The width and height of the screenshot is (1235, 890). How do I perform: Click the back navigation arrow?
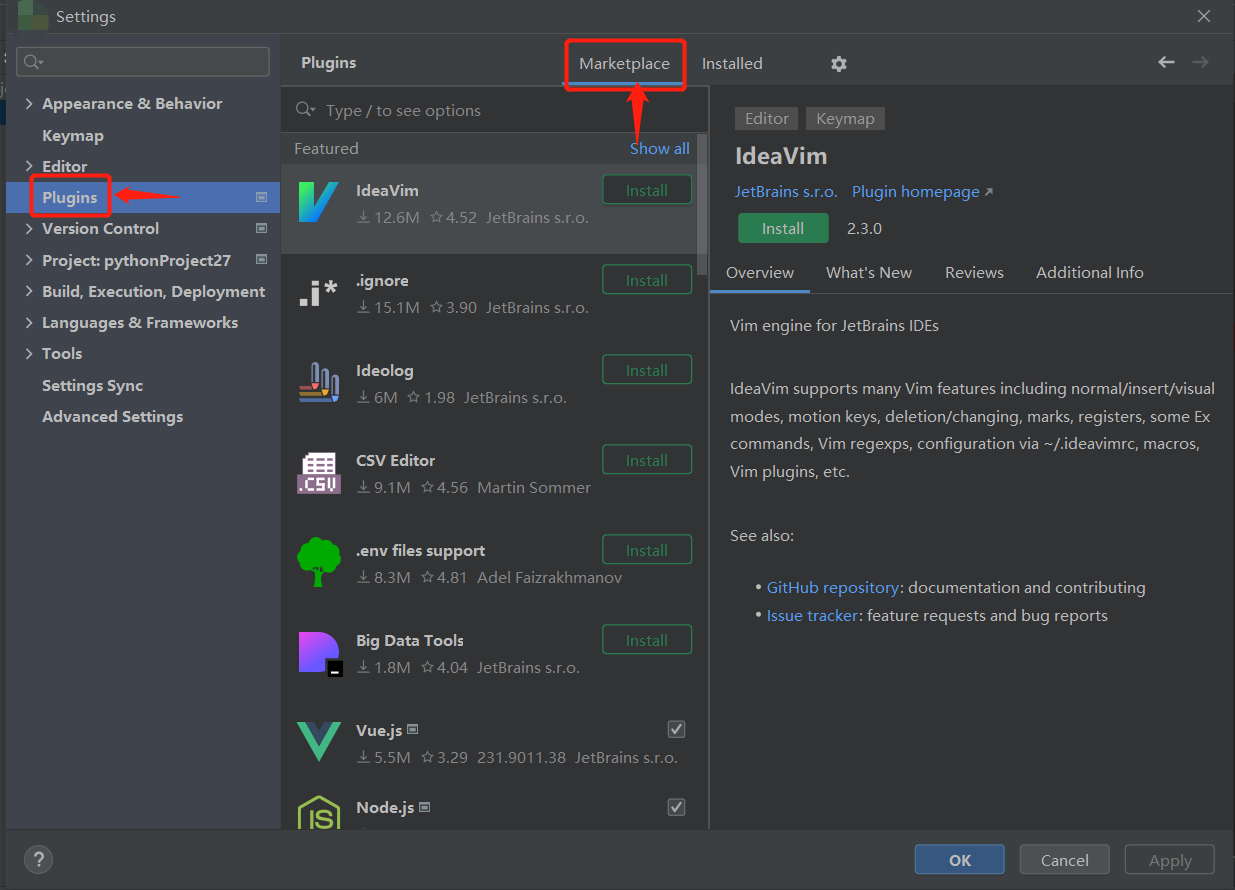[x=1166, y=62]
